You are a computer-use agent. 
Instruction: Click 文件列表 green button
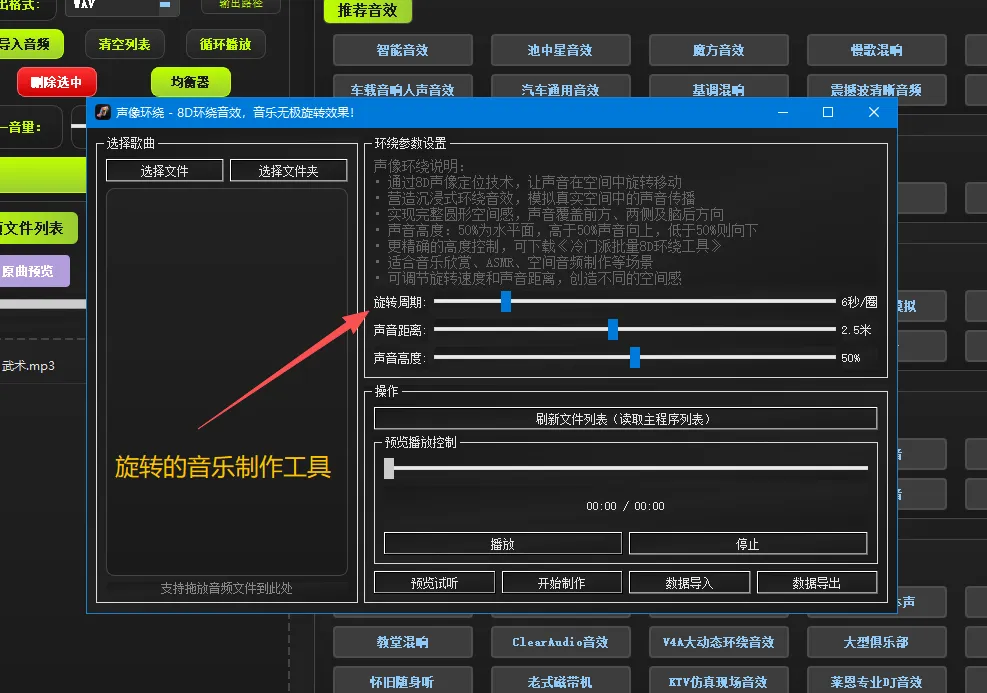click(36, 228)
